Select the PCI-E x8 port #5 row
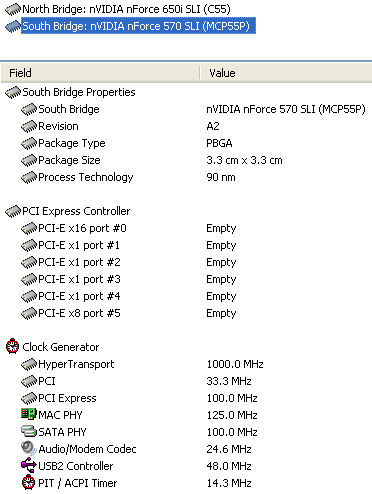The height and width of the screenshot is (494, 372). (186, 313)
